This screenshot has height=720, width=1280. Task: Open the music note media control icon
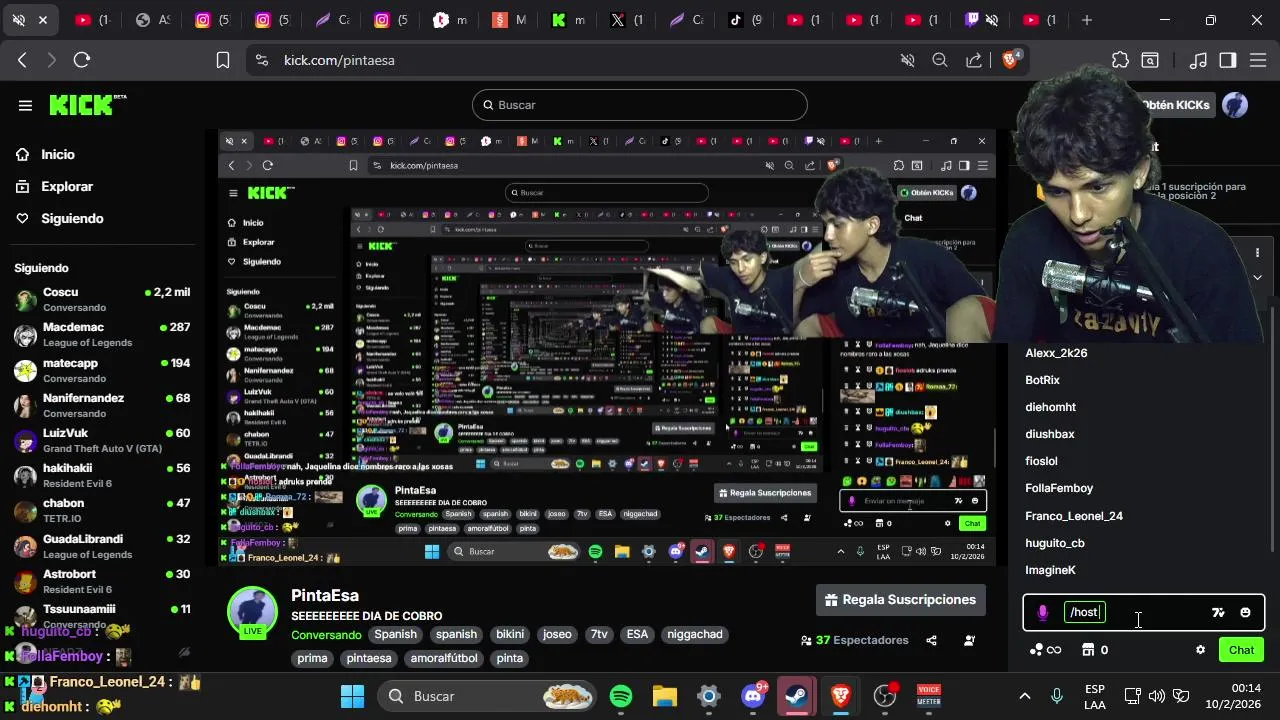coord(1198,60)
